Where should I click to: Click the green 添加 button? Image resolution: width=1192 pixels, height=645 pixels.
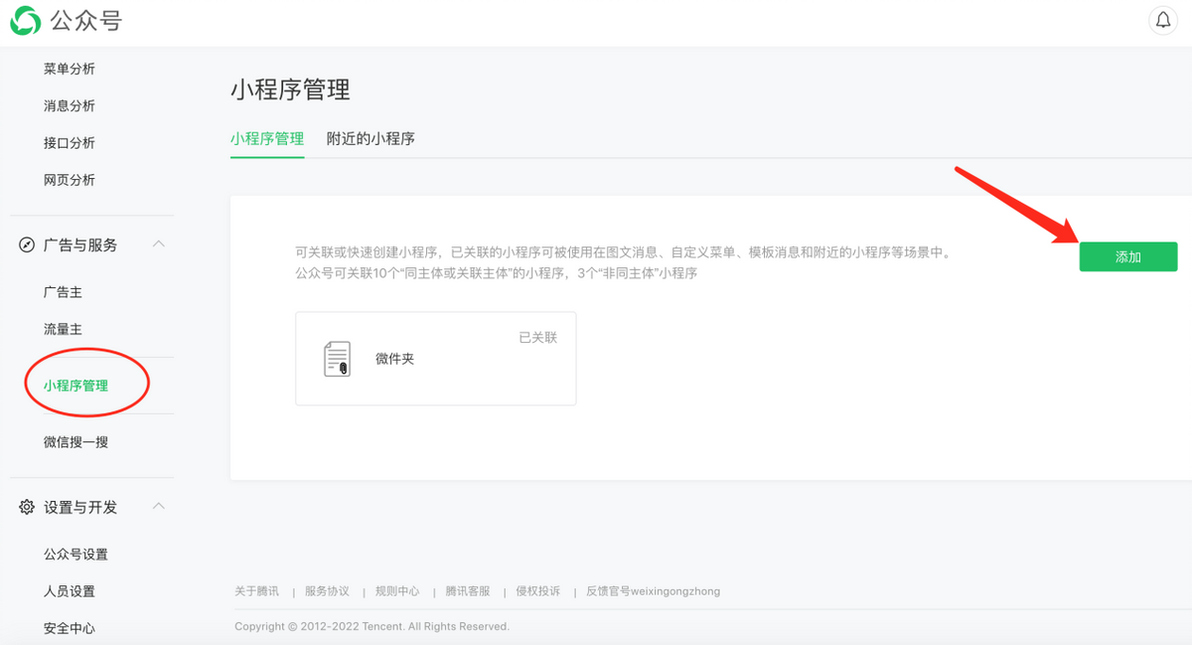1128,256
